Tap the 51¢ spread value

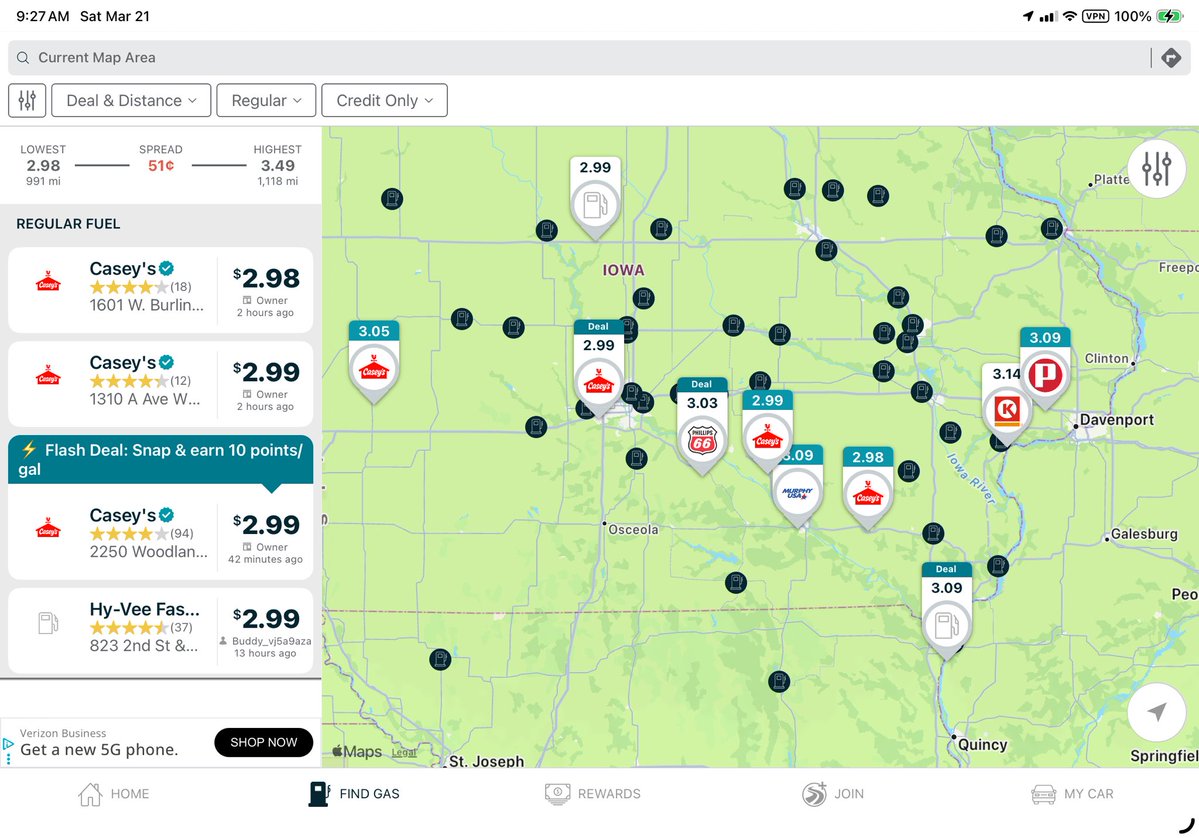(161, 166)
